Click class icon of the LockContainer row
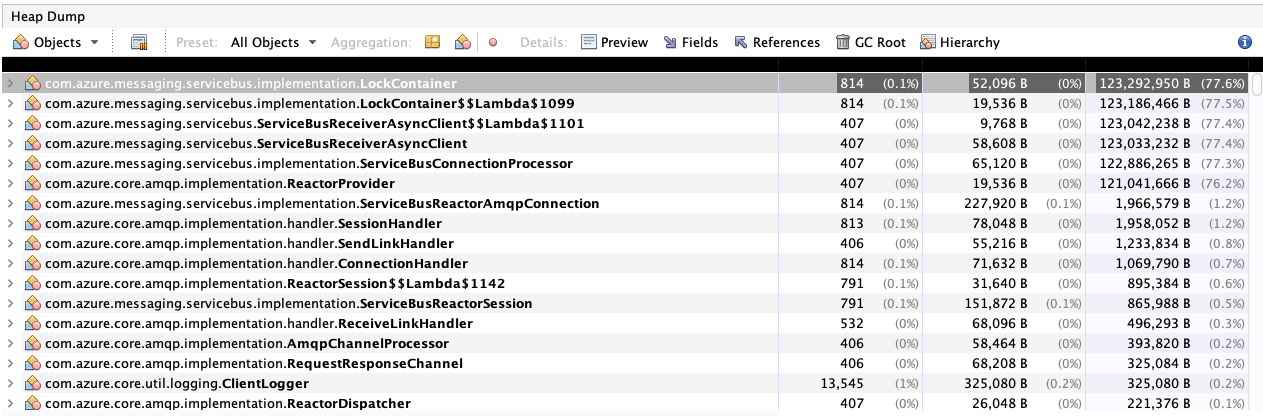The height and width of the screenshot is (416, 1263). pos(32,84)
